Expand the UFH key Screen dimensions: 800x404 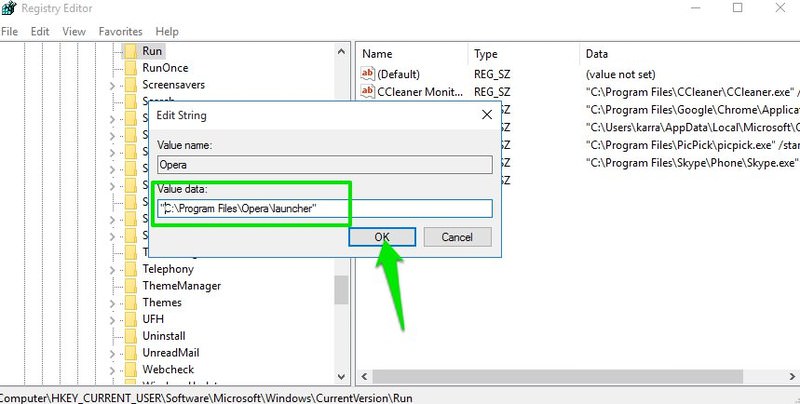[112, 320]
